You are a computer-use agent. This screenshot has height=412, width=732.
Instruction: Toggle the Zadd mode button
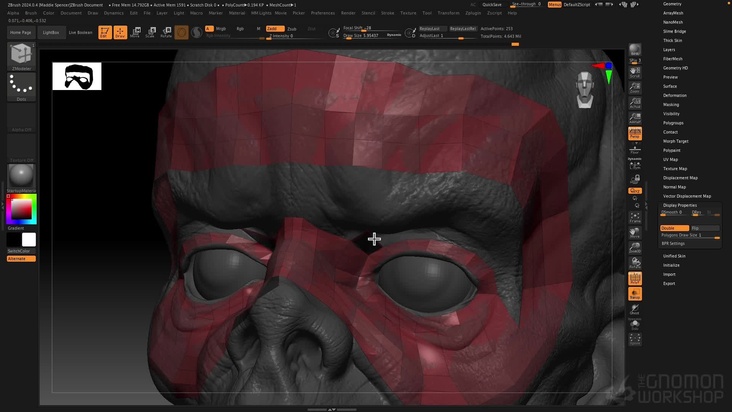274,29
